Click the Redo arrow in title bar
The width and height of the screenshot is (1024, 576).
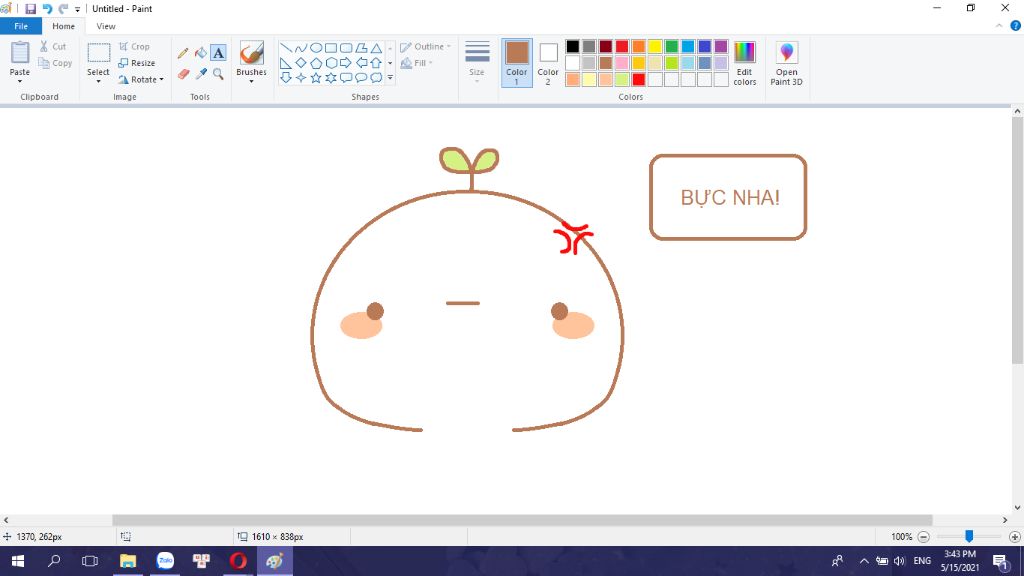63,8
